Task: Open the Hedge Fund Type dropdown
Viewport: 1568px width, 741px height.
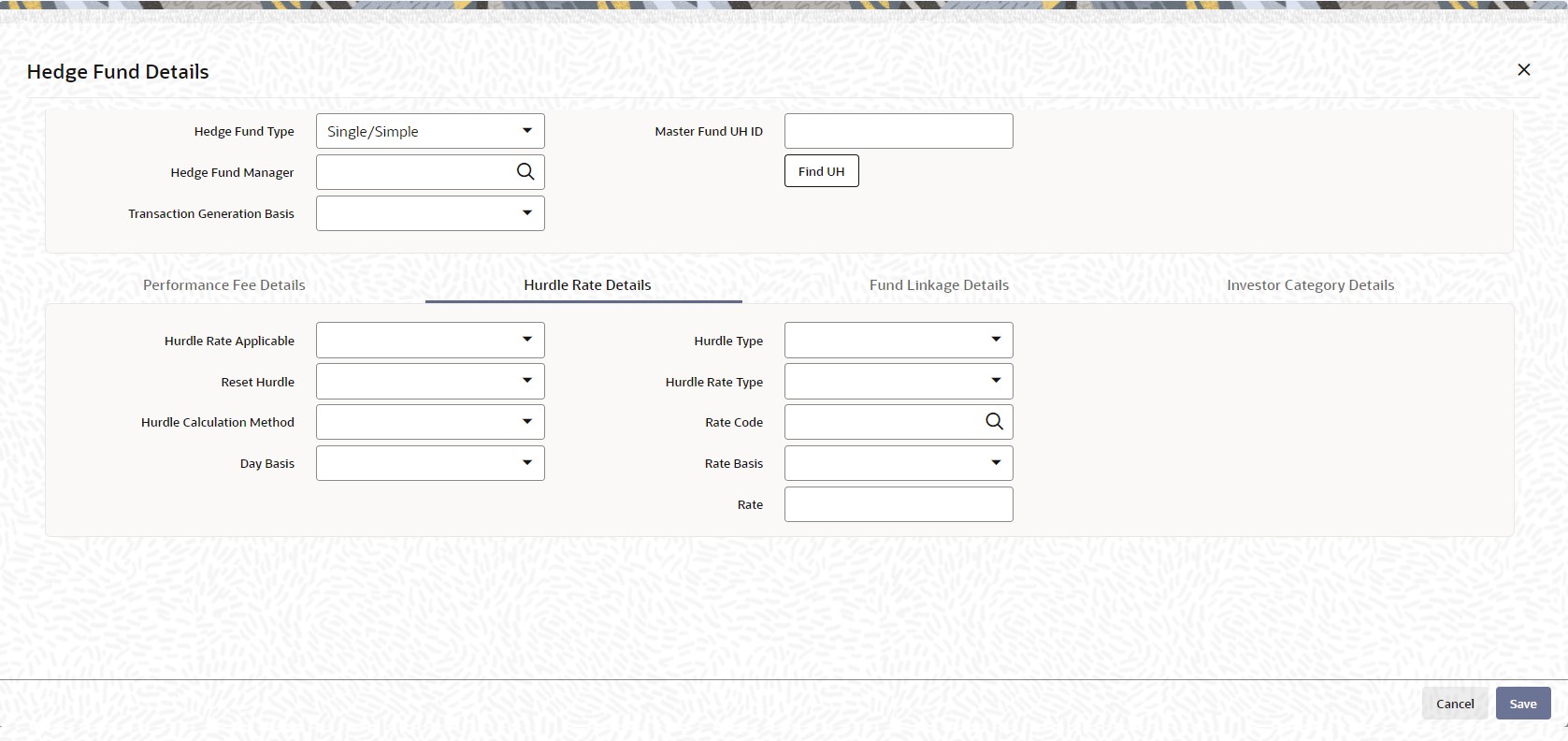Action: click(430, 131)
